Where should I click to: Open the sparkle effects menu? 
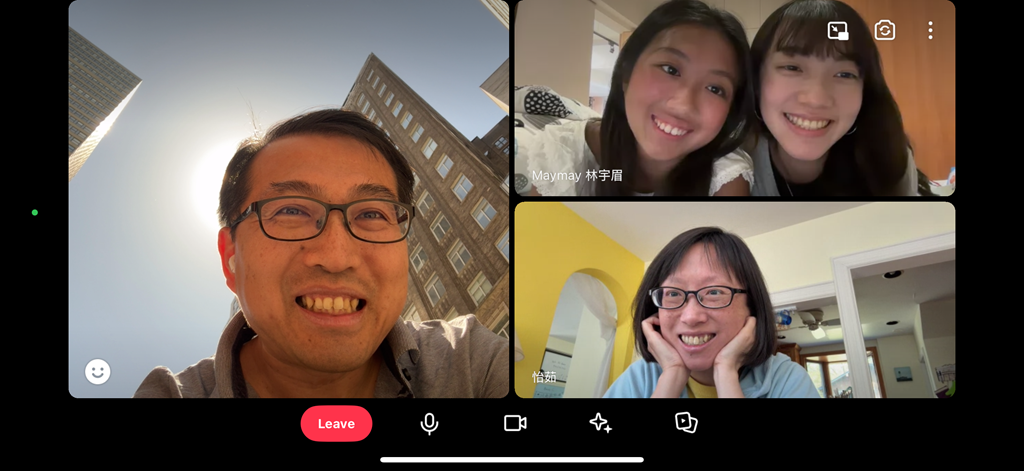point(600,423)
